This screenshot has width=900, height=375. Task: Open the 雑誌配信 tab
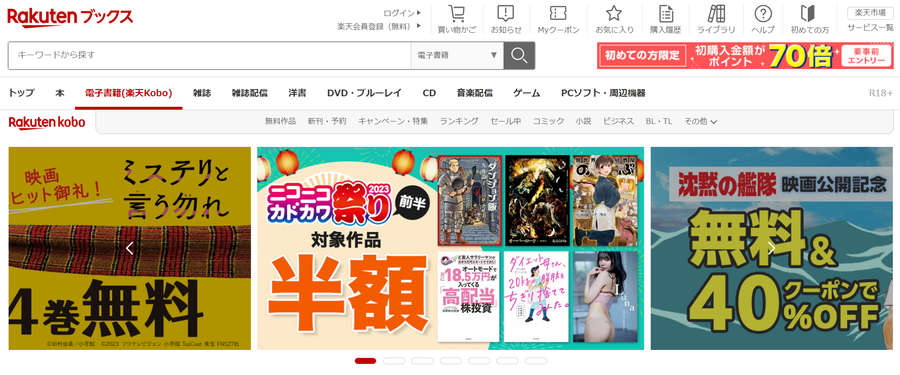(250, 92)
